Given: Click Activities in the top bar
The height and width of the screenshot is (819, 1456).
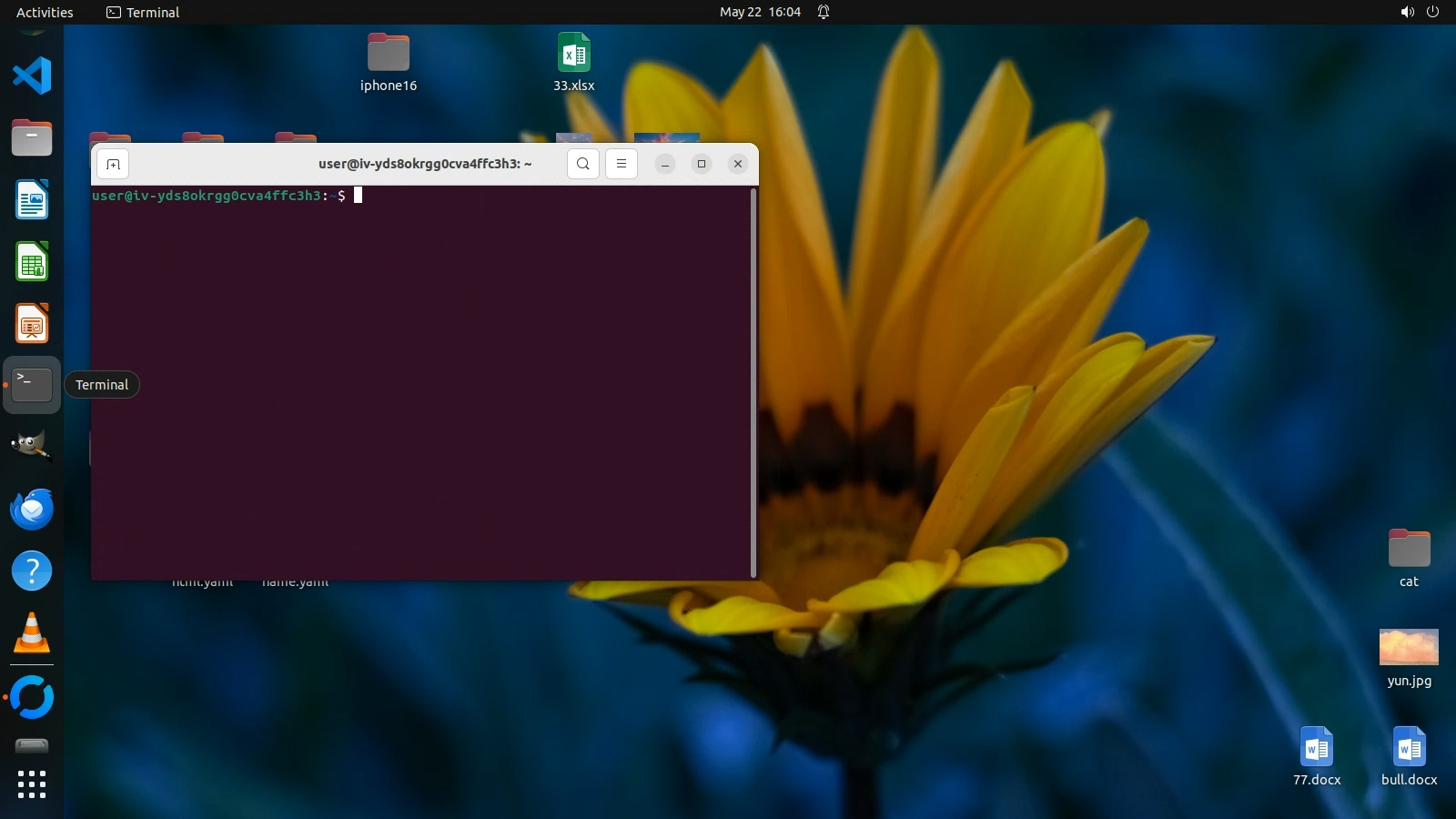Looking at the screenshot, I should (45, 12).
